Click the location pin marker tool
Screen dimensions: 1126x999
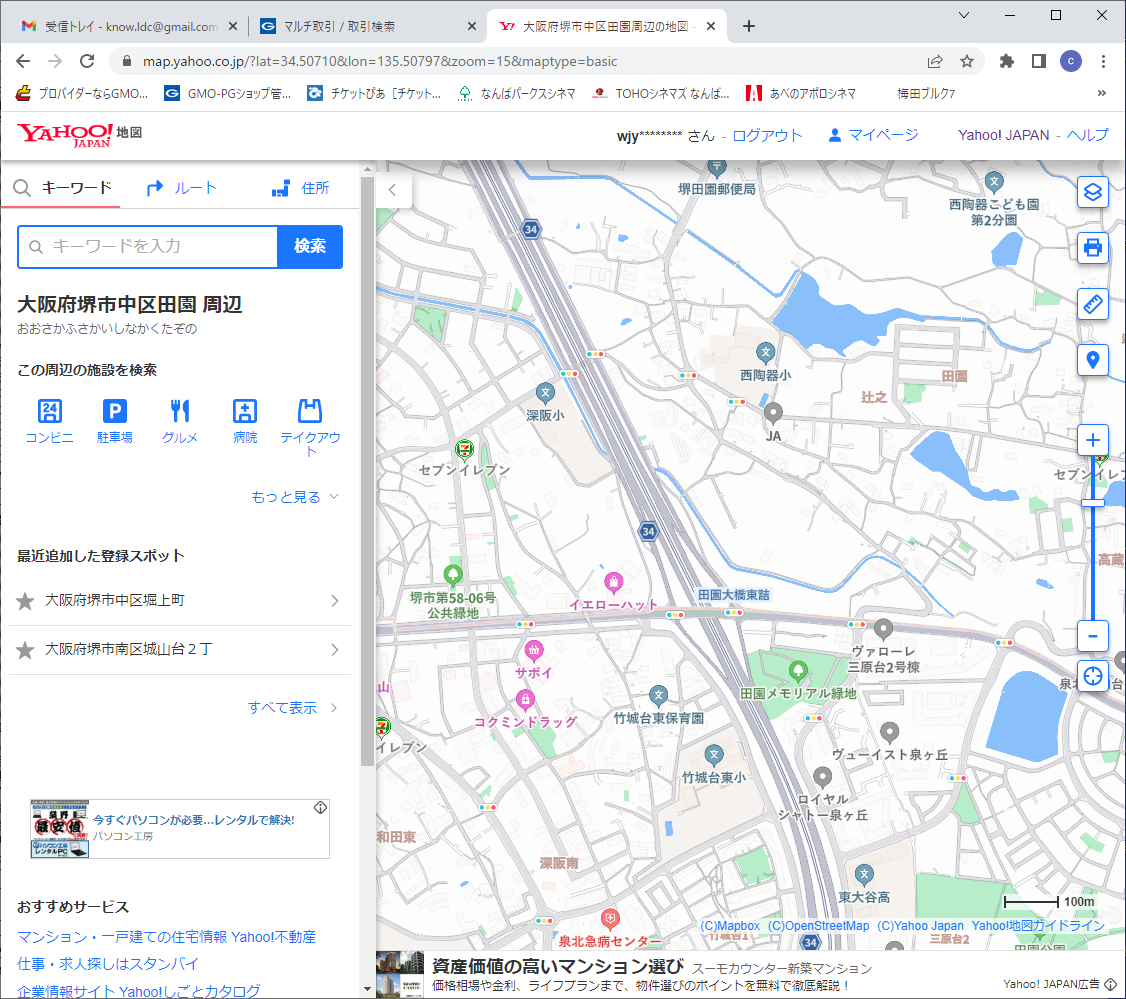1092,360
